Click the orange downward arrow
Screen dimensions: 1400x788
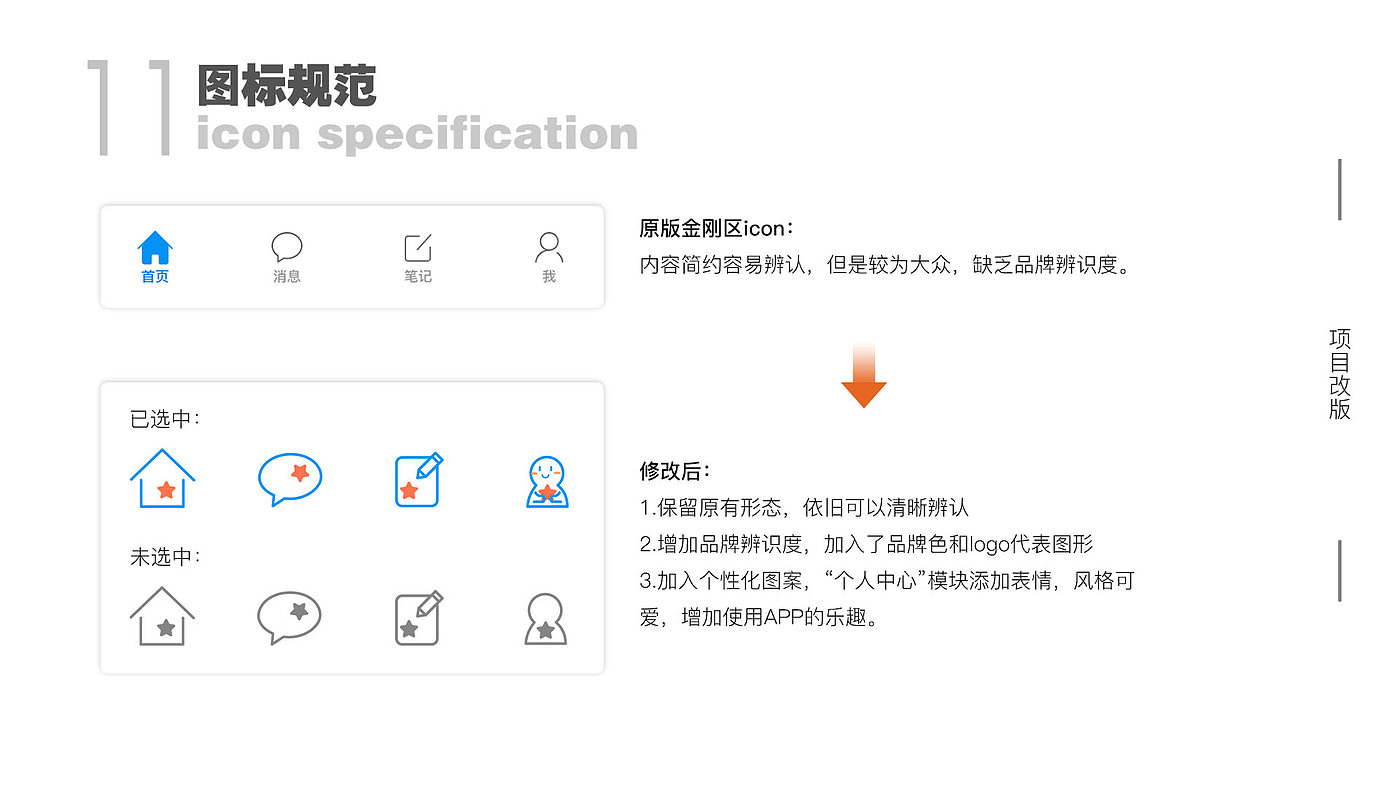tap(864, 375)
